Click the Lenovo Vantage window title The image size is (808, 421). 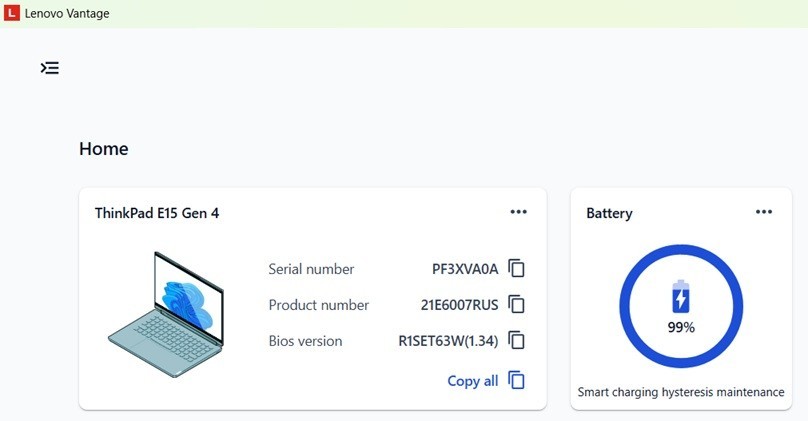tap(67, 13)
